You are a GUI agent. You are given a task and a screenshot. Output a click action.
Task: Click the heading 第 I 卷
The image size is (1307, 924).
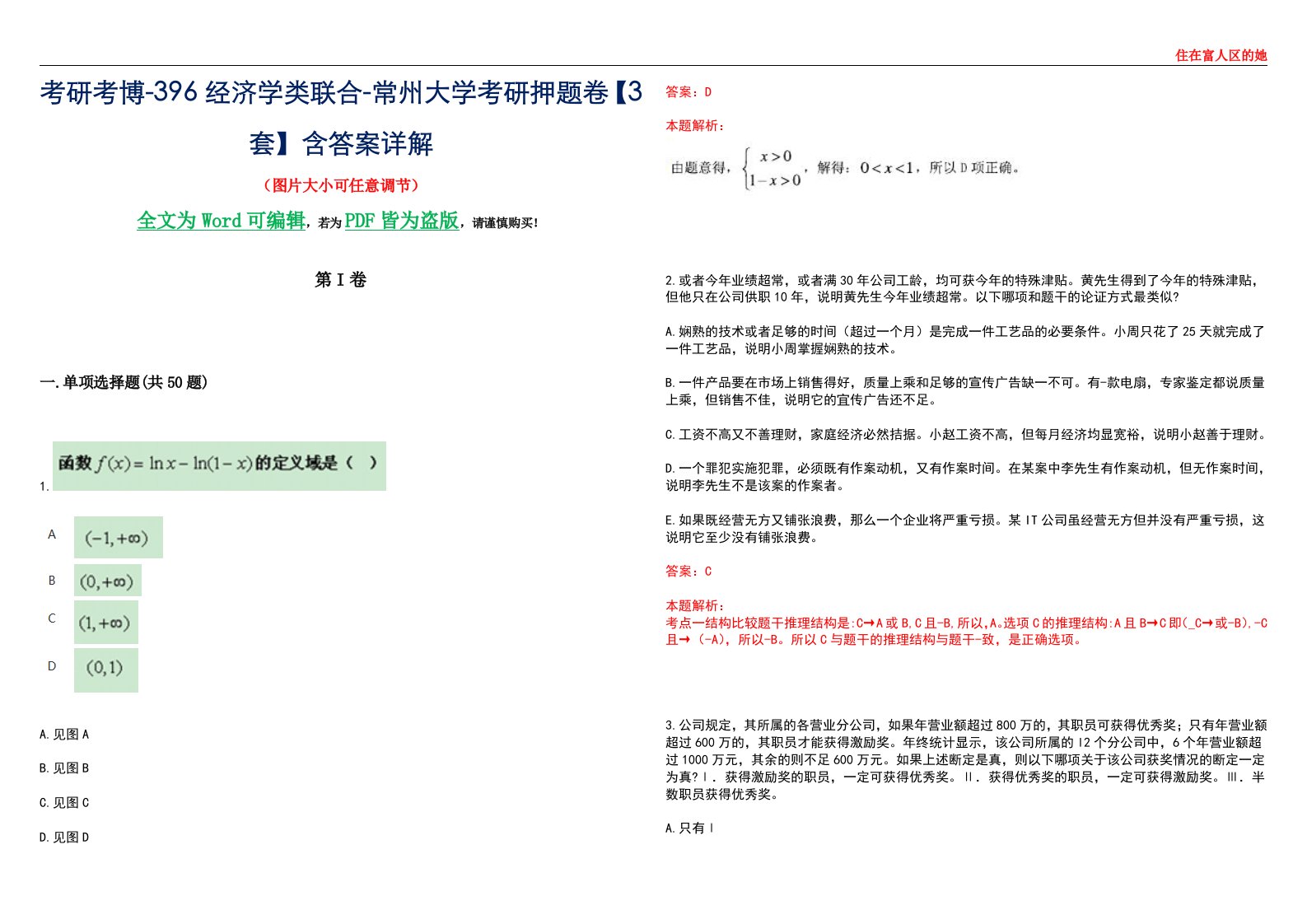[x=340, y=280]
